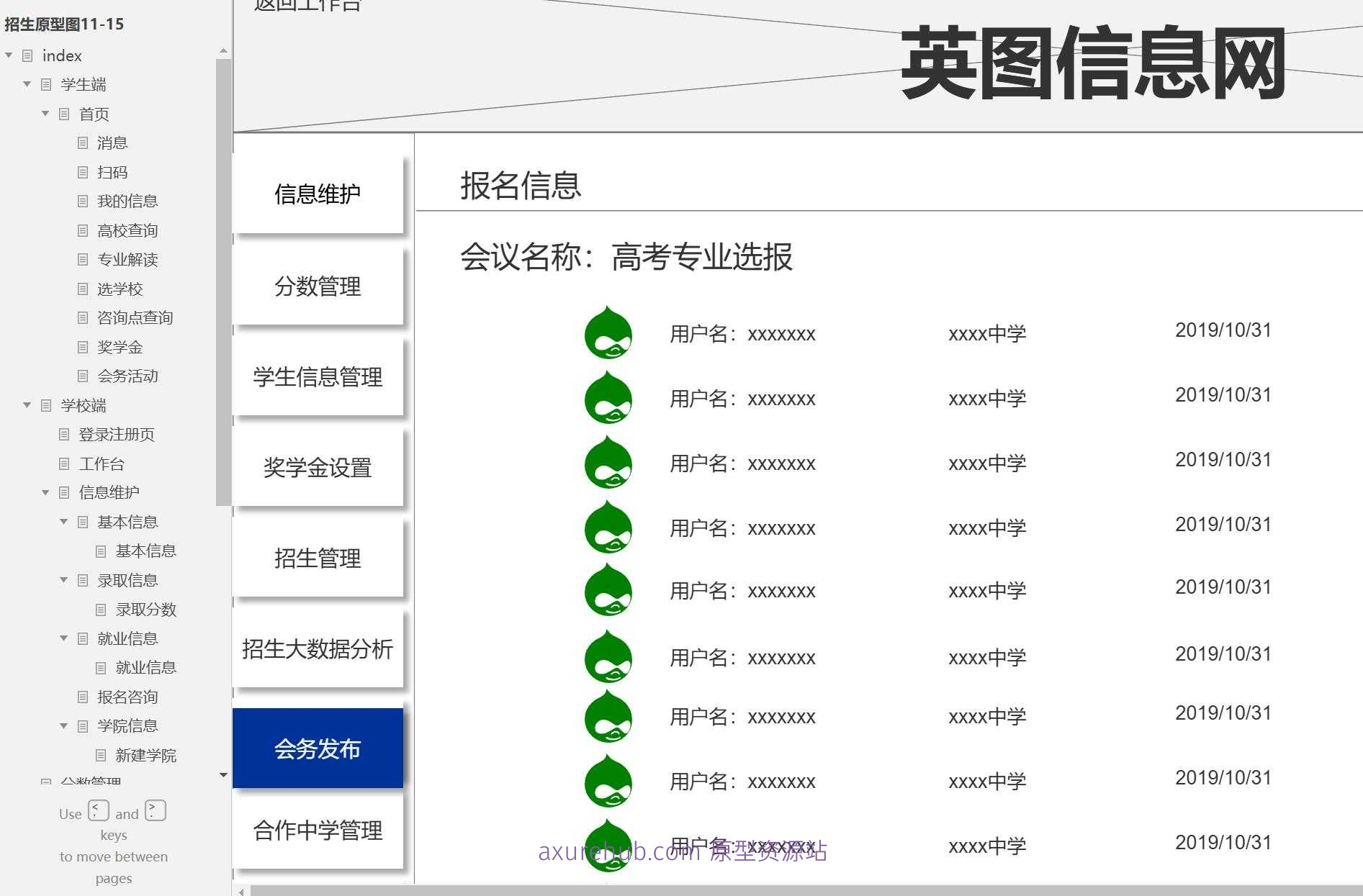Click the page icon beside 奖学金 in the tree

pos(82,347)
